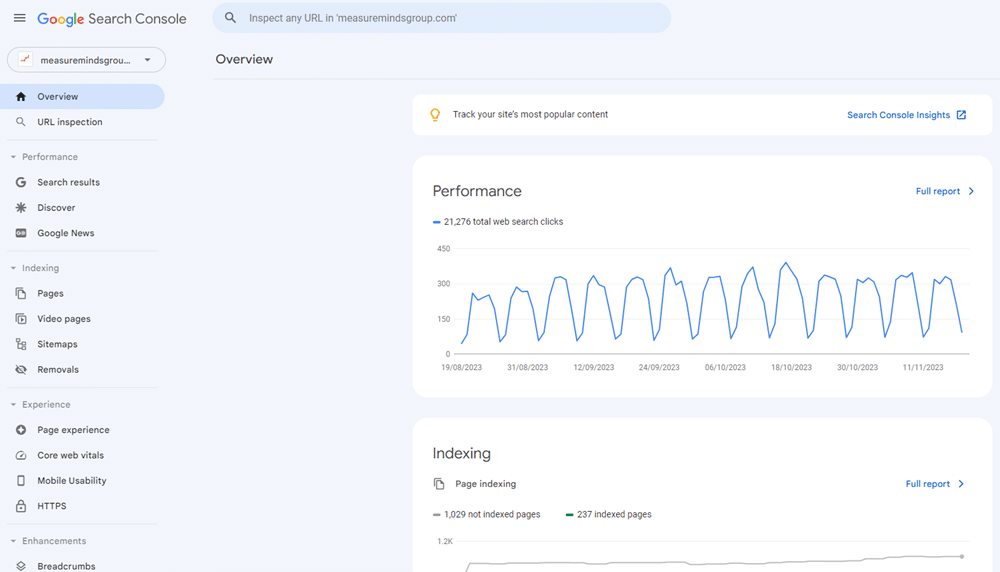Click Track your site's most popular content text
The height and width of the screenshot is (572, 1000).
(530, 115)
